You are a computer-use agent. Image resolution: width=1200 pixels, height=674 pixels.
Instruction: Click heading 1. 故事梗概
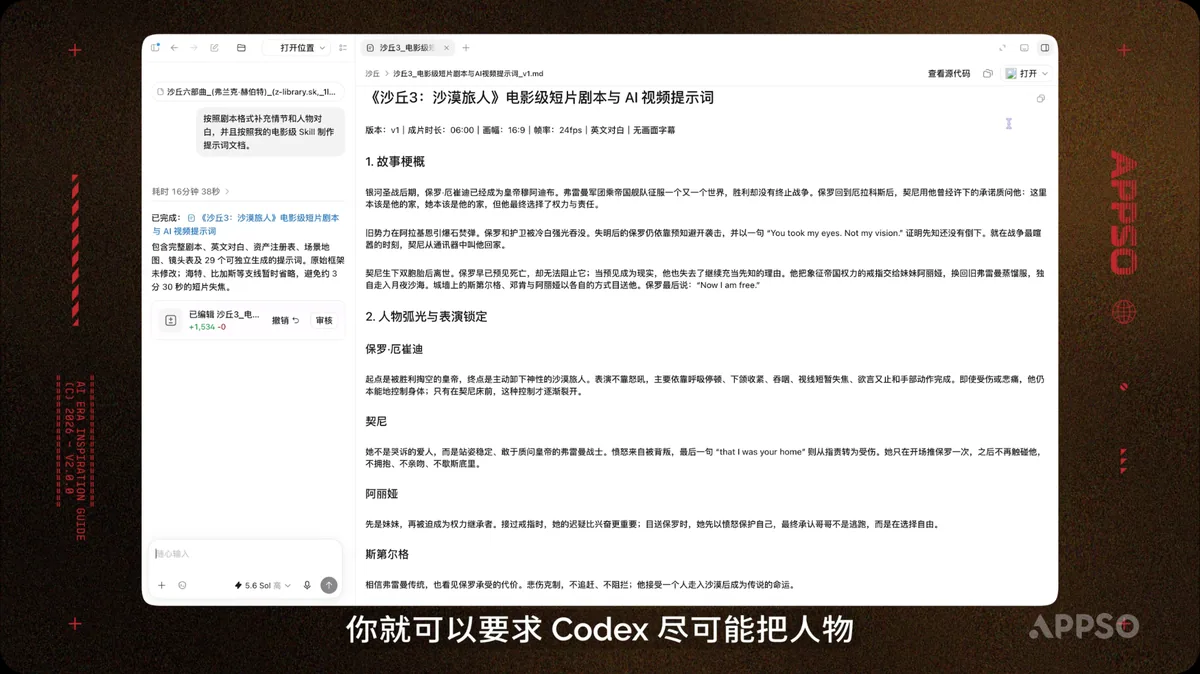[395, 161]
